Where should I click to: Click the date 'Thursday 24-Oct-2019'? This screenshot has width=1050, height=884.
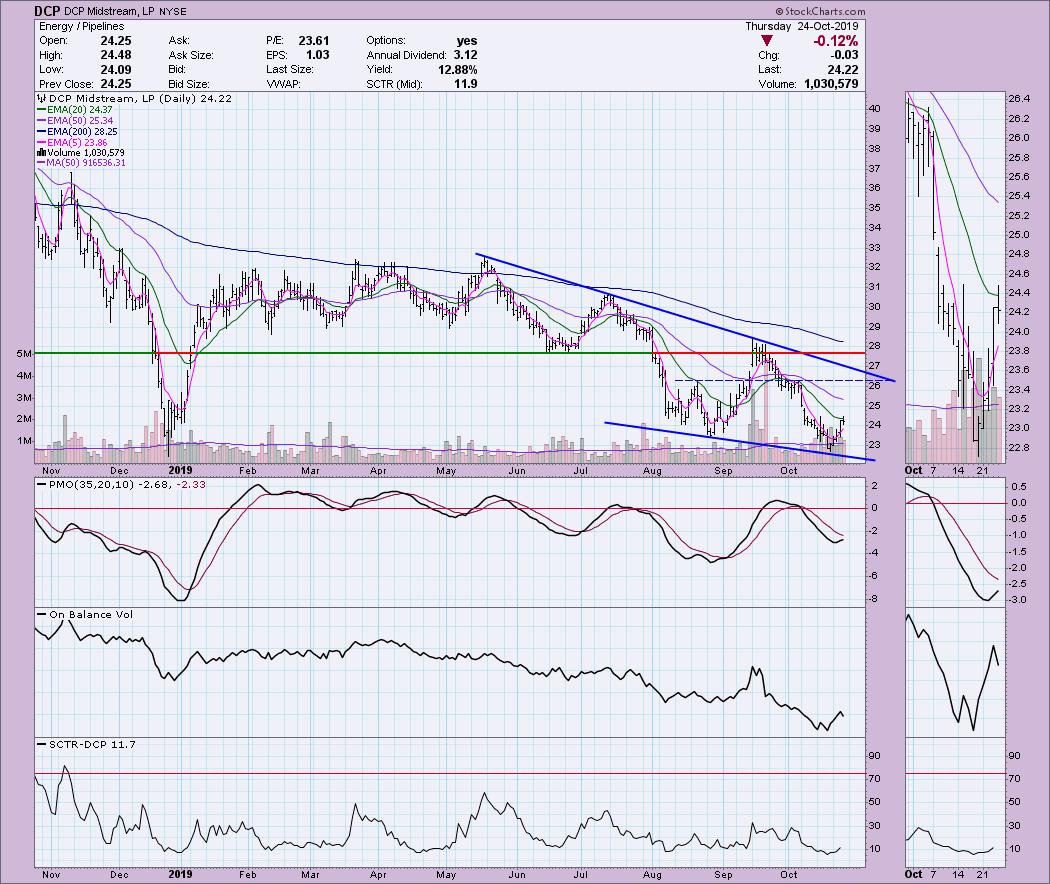click(x=802, y=26)
